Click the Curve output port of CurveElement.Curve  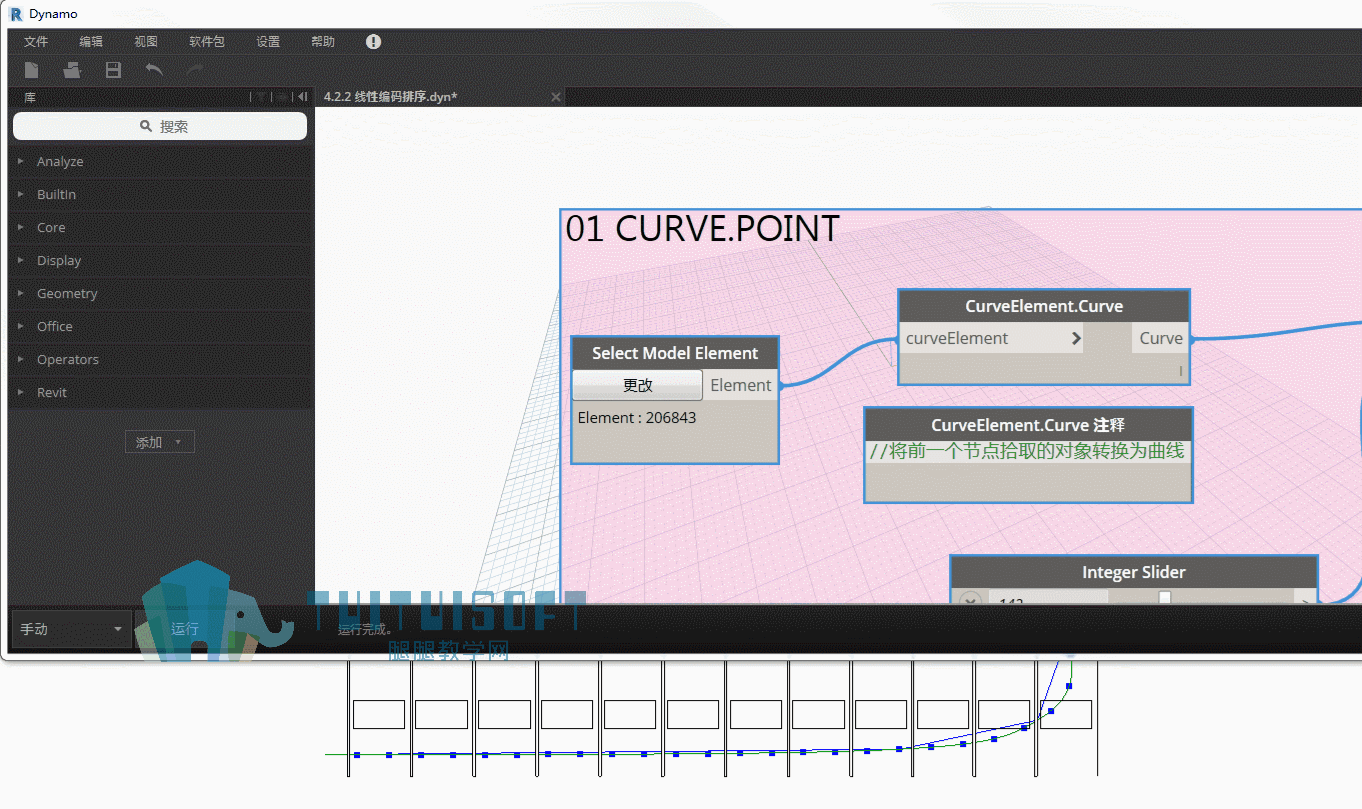click(x=1161, y=338)
